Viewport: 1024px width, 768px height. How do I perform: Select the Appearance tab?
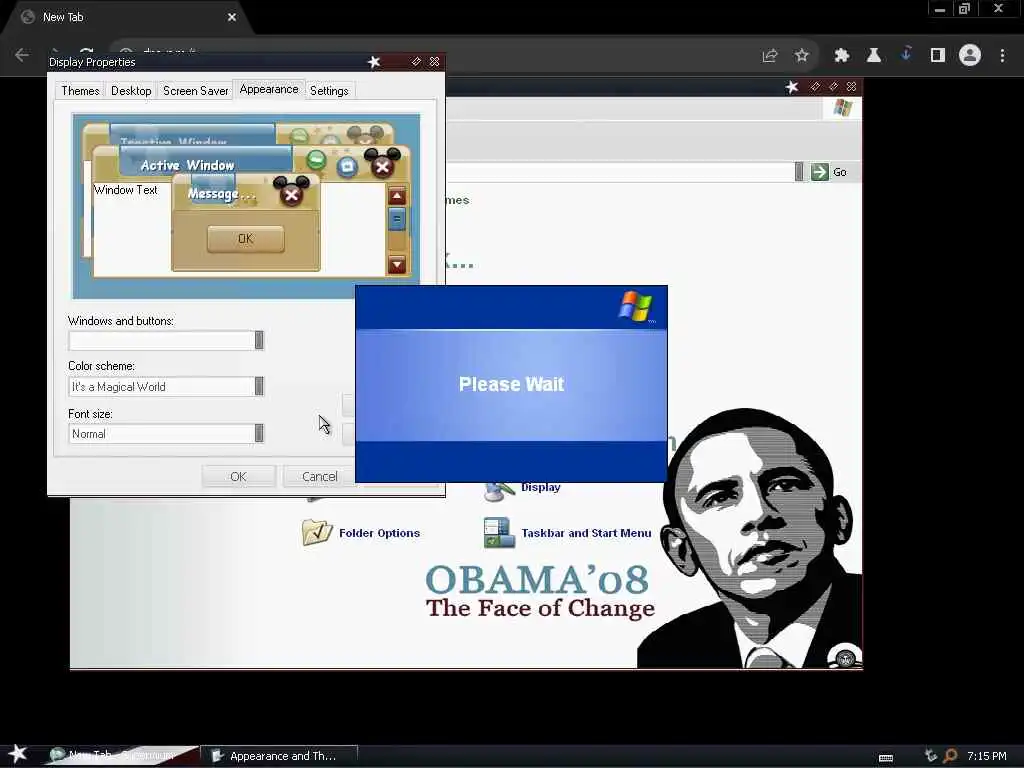pos(268,89)
